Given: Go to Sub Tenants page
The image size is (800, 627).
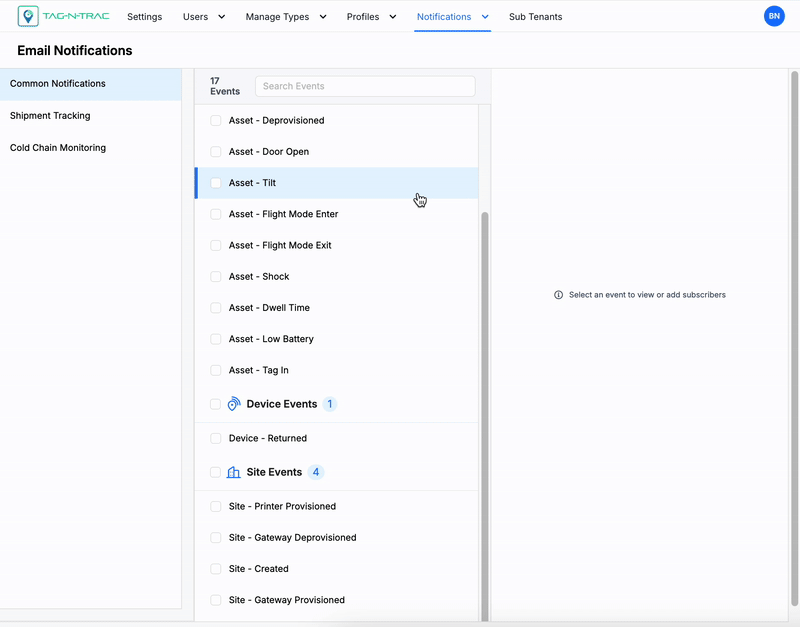Looking at the screenshot, I should pyautogui.click(x=535, y=17).
